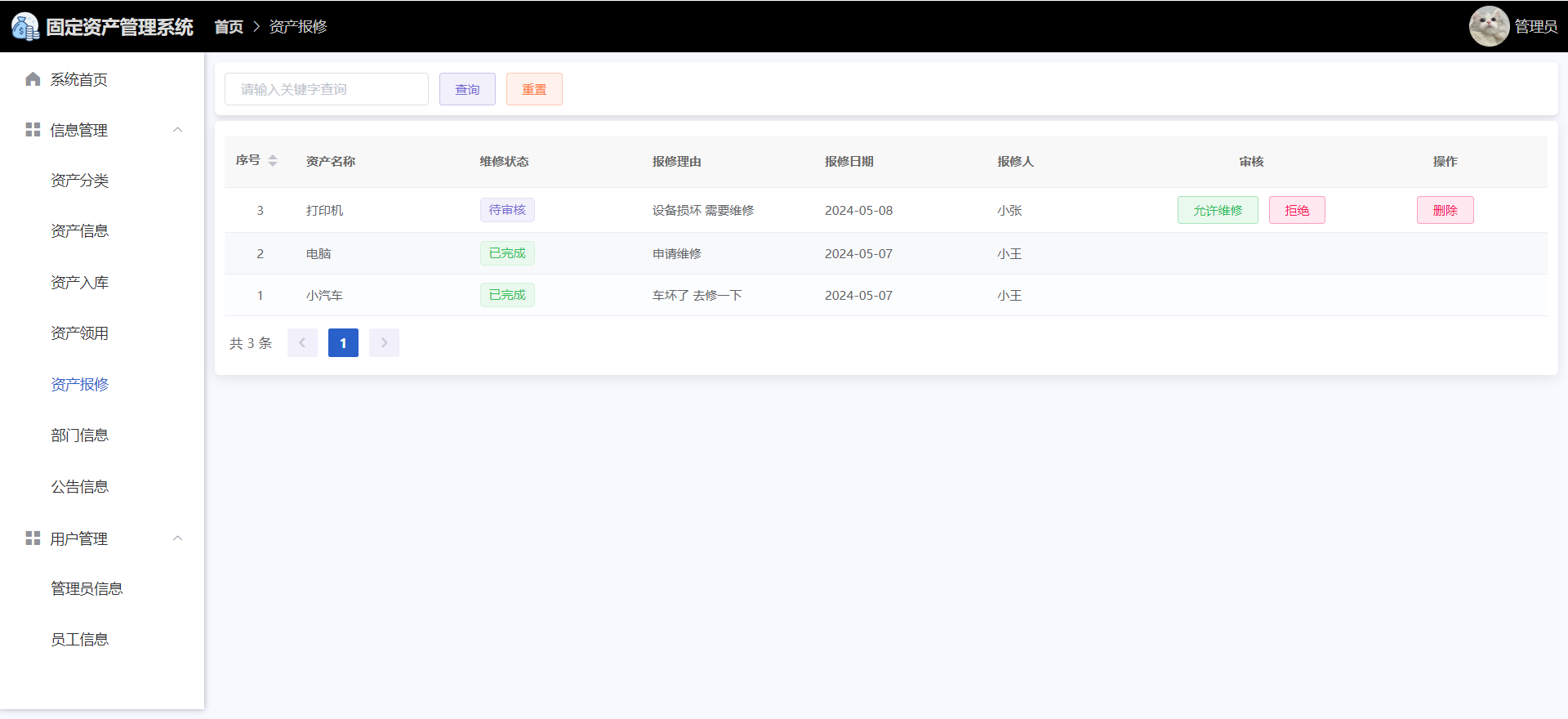This screenshot has height=719, width=1568.
Task: Click the 电脑 asset name cell
Action: coord(318,254)
